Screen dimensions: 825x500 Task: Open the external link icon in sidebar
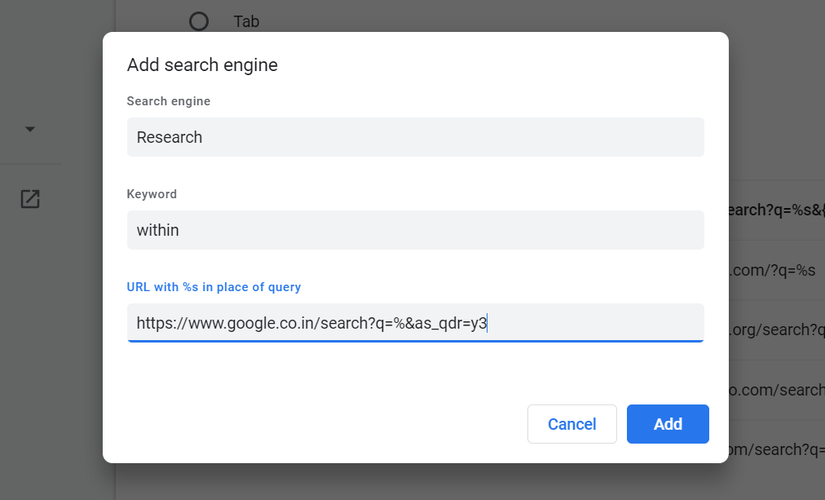pos(30,199)
